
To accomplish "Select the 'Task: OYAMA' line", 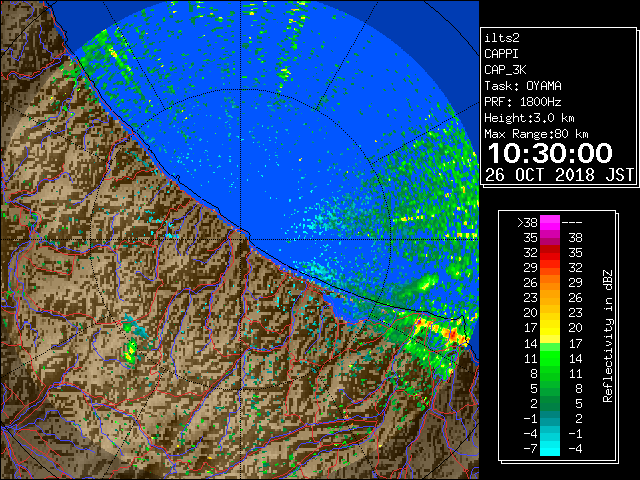I will 523,86.
